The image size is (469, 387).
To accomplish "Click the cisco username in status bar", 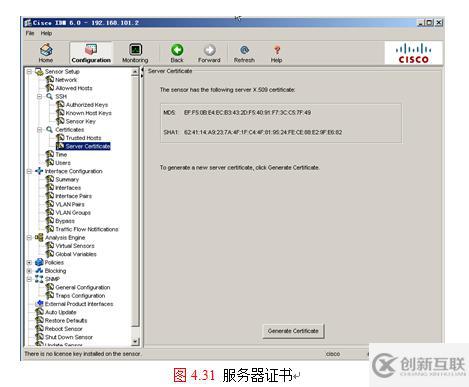I will tap(333, 354).
